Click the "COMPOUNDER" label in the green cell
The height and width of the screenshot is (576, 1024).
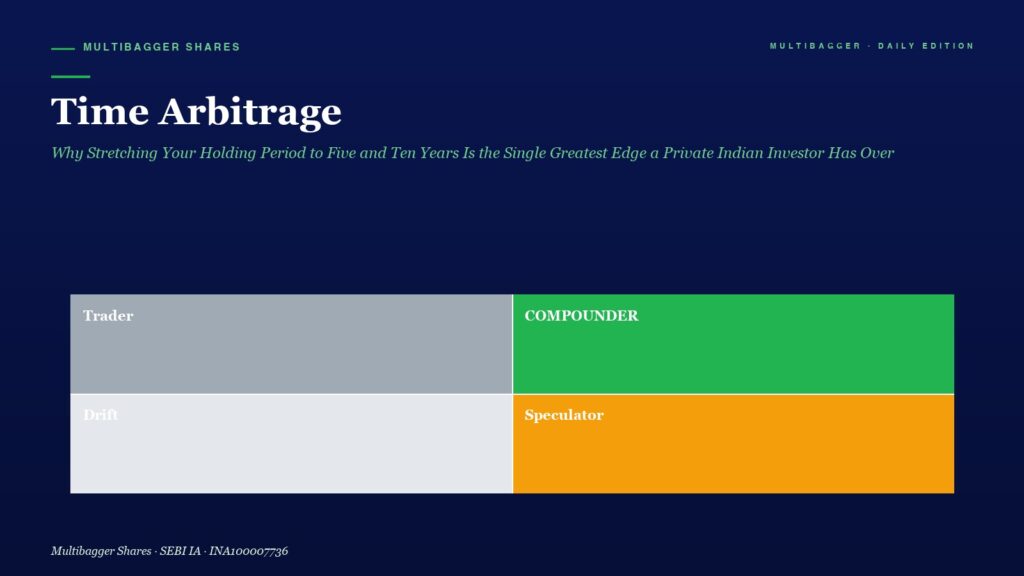pos(581,315)
